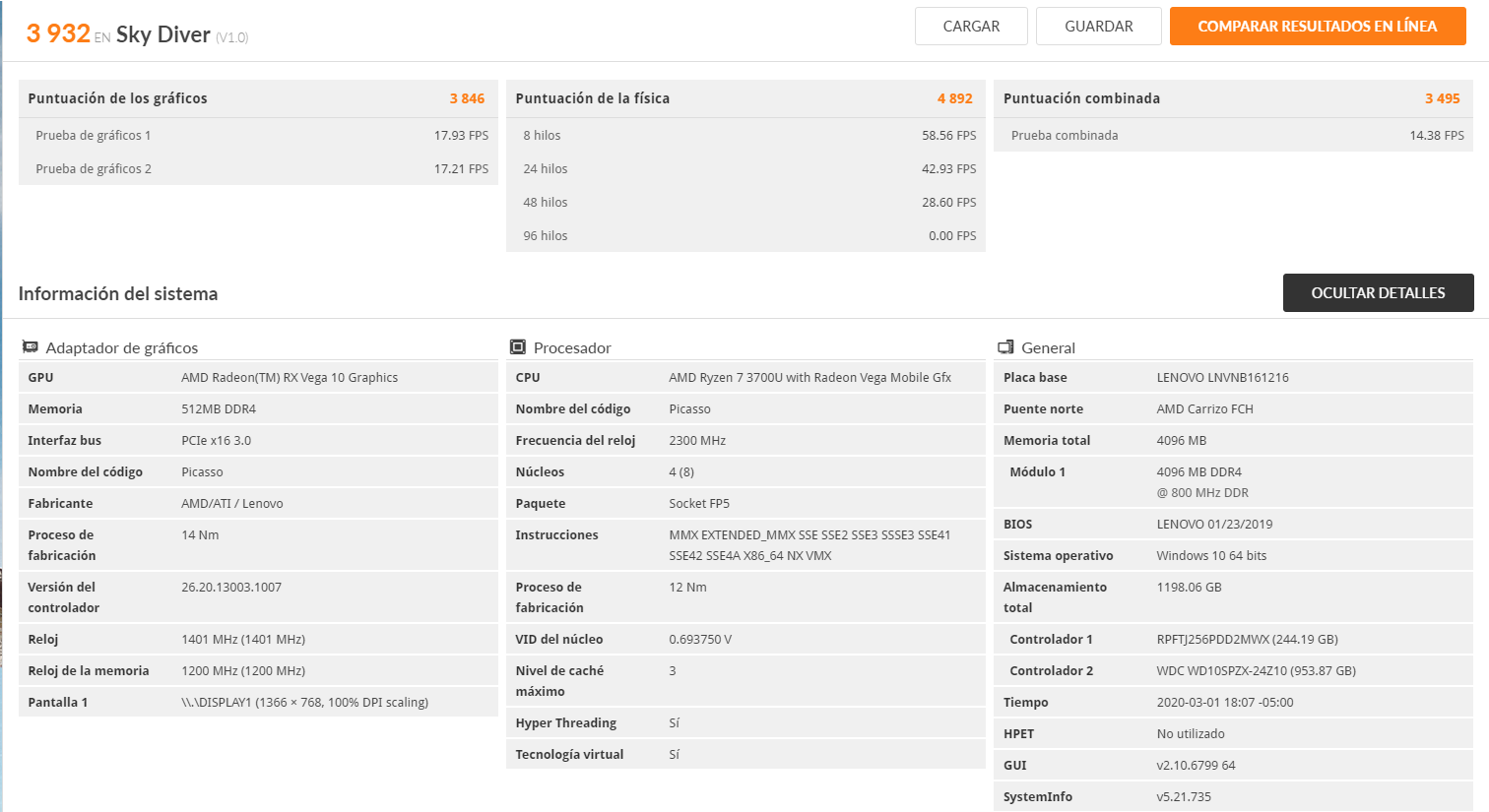Image resolution: width=1489 pixels, height=812 pixels.
Task: Select drive RPFTJ256PDD2MWX (244.19 GB)
Action: point(1247,640)
